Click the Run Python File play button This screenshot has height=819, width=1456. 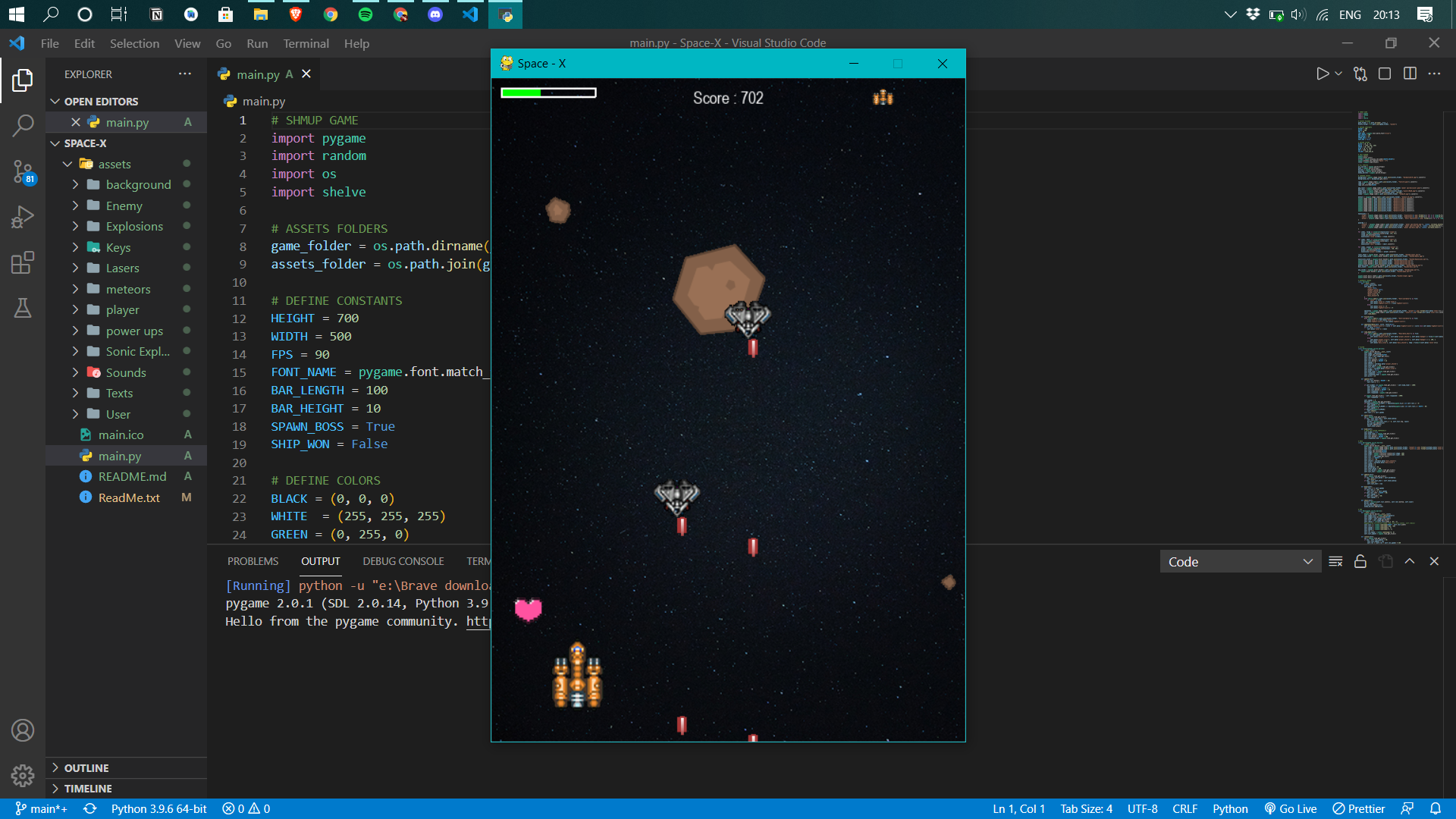(1322, 74)
